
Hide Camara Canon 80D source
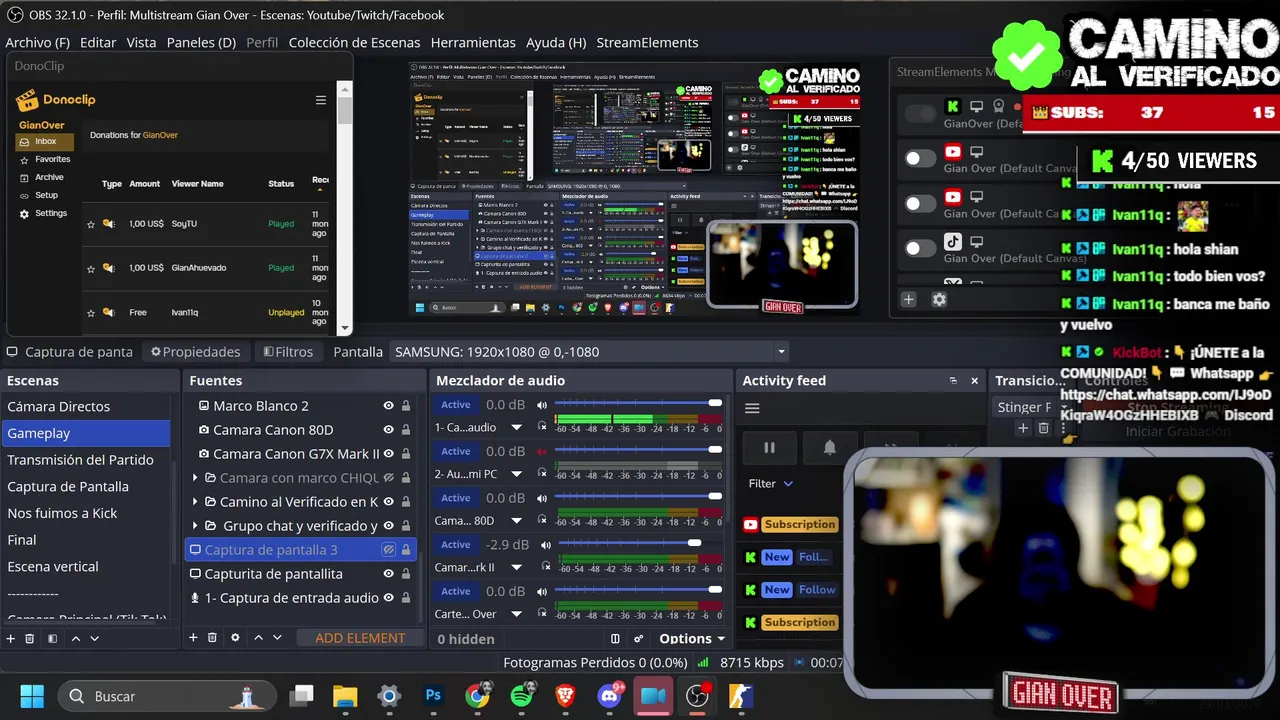click(x=388, y=430)
